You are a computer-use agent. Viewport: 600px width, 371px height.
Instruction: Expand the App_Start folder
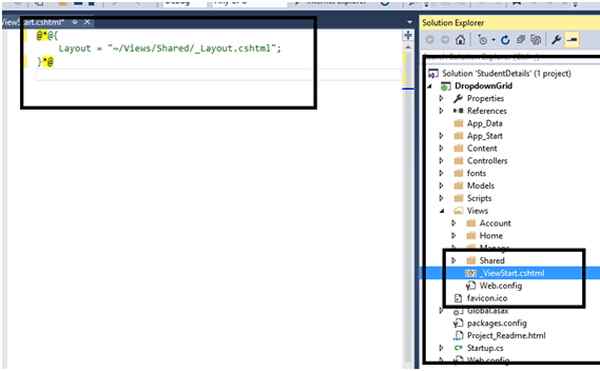(441, 136)
